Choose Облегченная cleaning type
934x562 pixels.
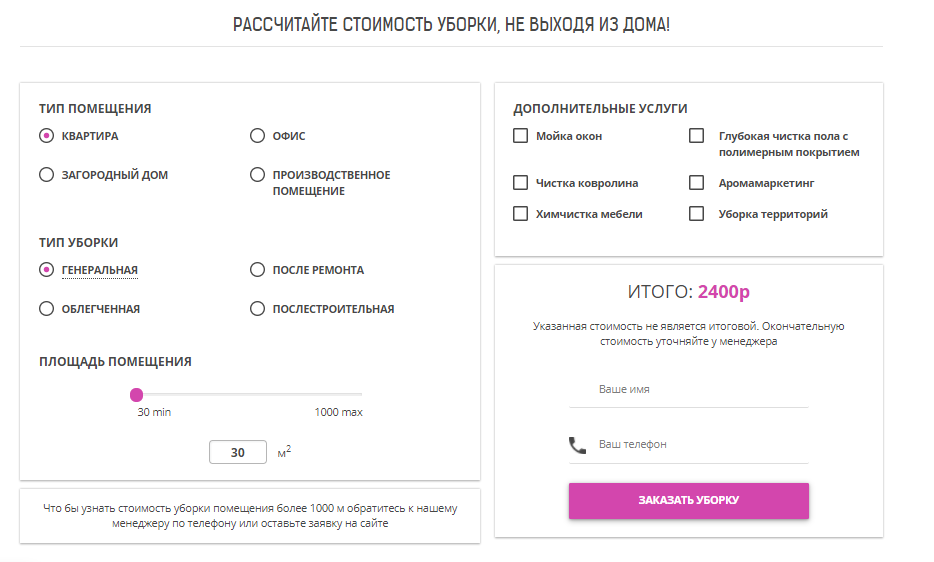pyautogui.click(x=46, y=309)
